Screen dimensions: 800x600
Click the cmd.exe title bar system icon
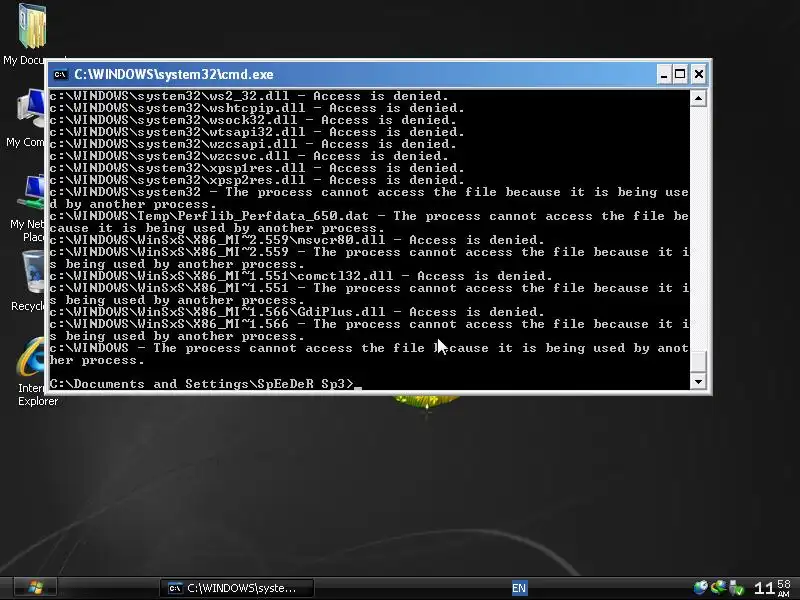click(60, 74)
